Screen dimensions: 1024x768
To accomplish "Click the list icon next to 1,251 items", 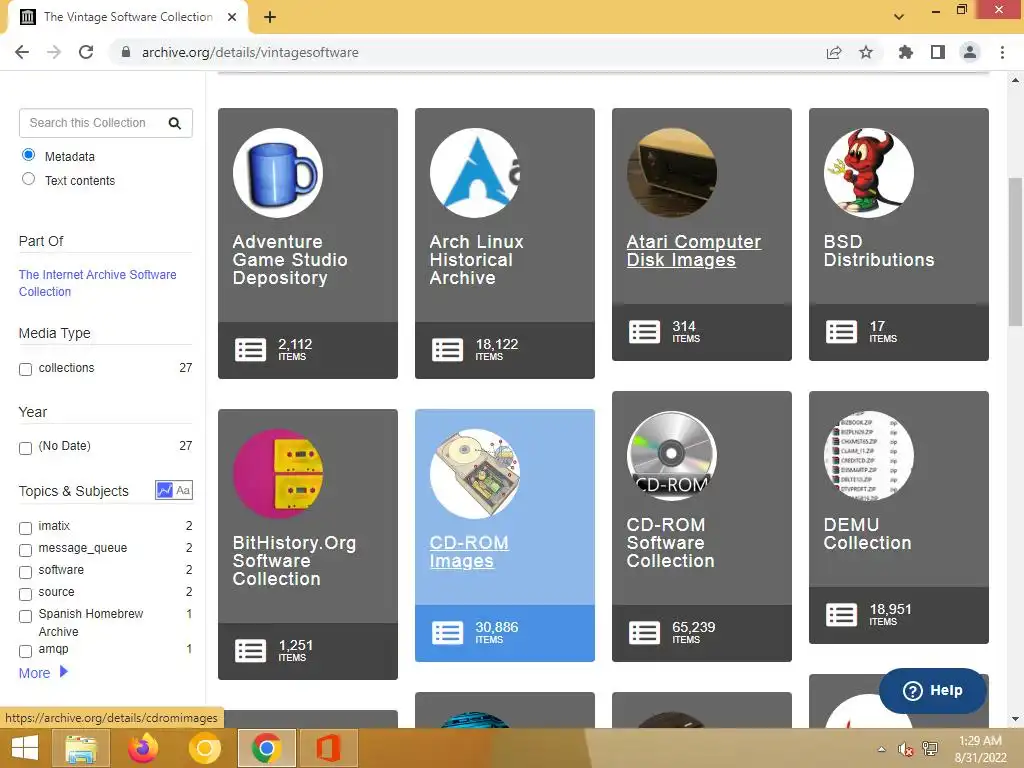I will tap(250, 651).
